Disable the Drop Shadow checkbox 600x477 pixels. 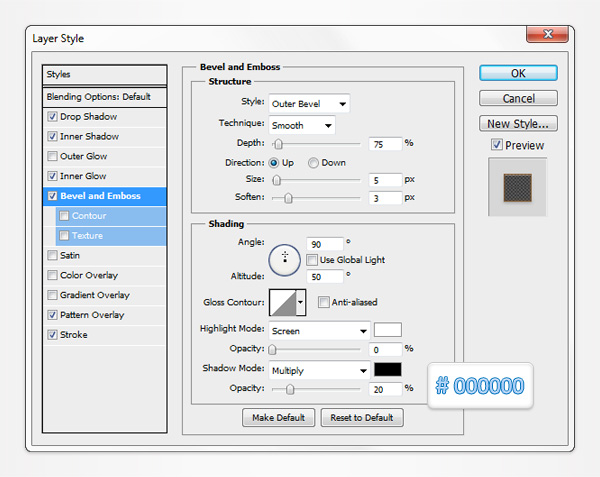(52, 117)
